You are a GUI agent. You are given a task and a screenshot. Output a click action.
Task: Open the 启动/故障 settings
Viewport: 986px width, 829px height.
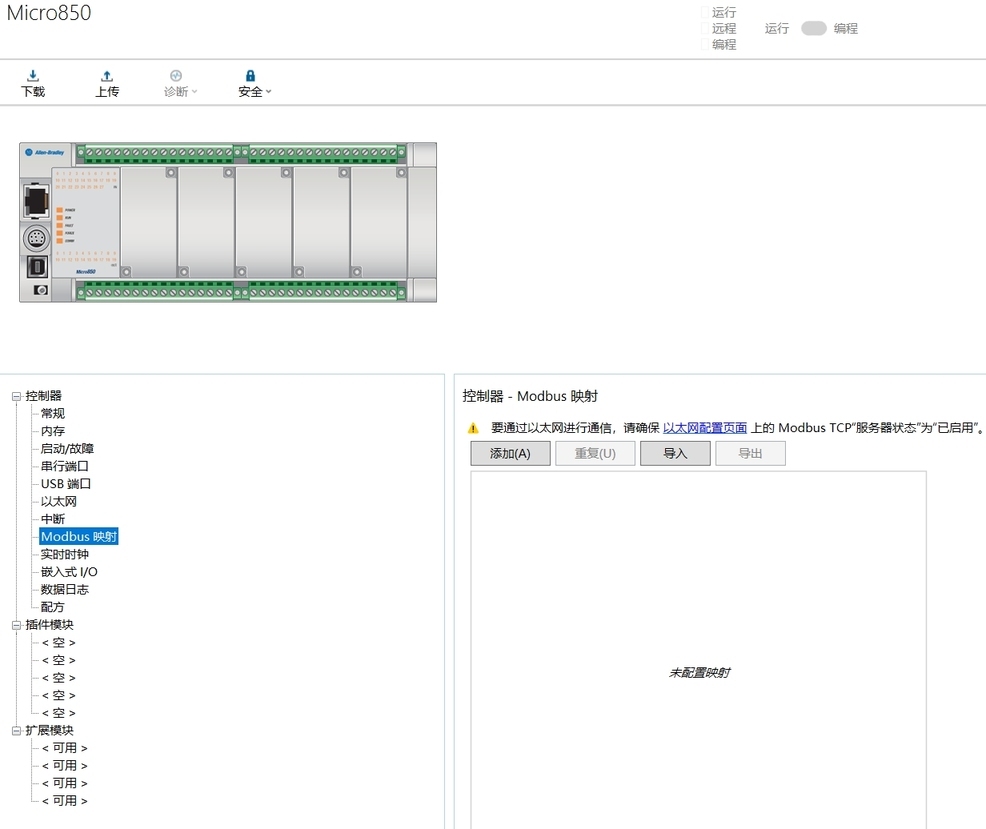click(x=67, y=448)
